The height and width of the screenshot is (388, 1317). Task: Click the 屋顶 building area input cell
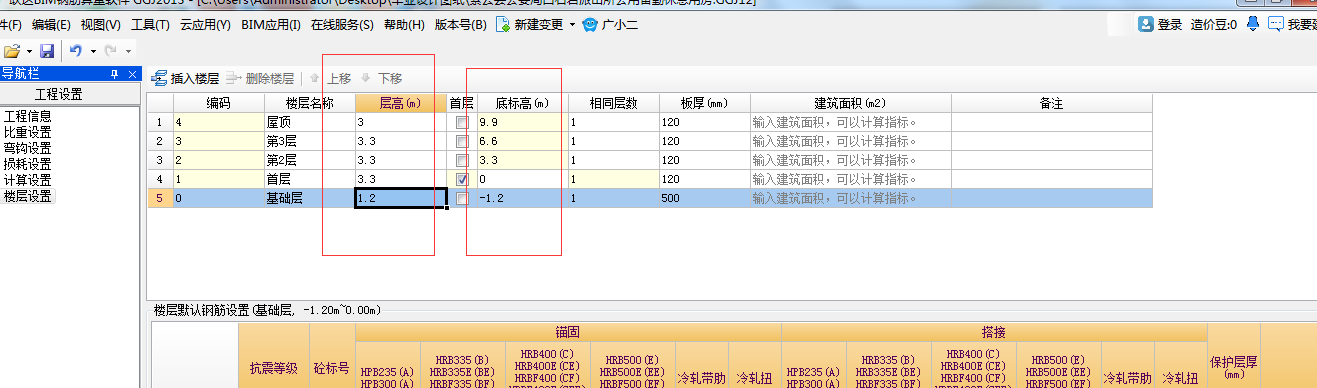tap(850, 122)
